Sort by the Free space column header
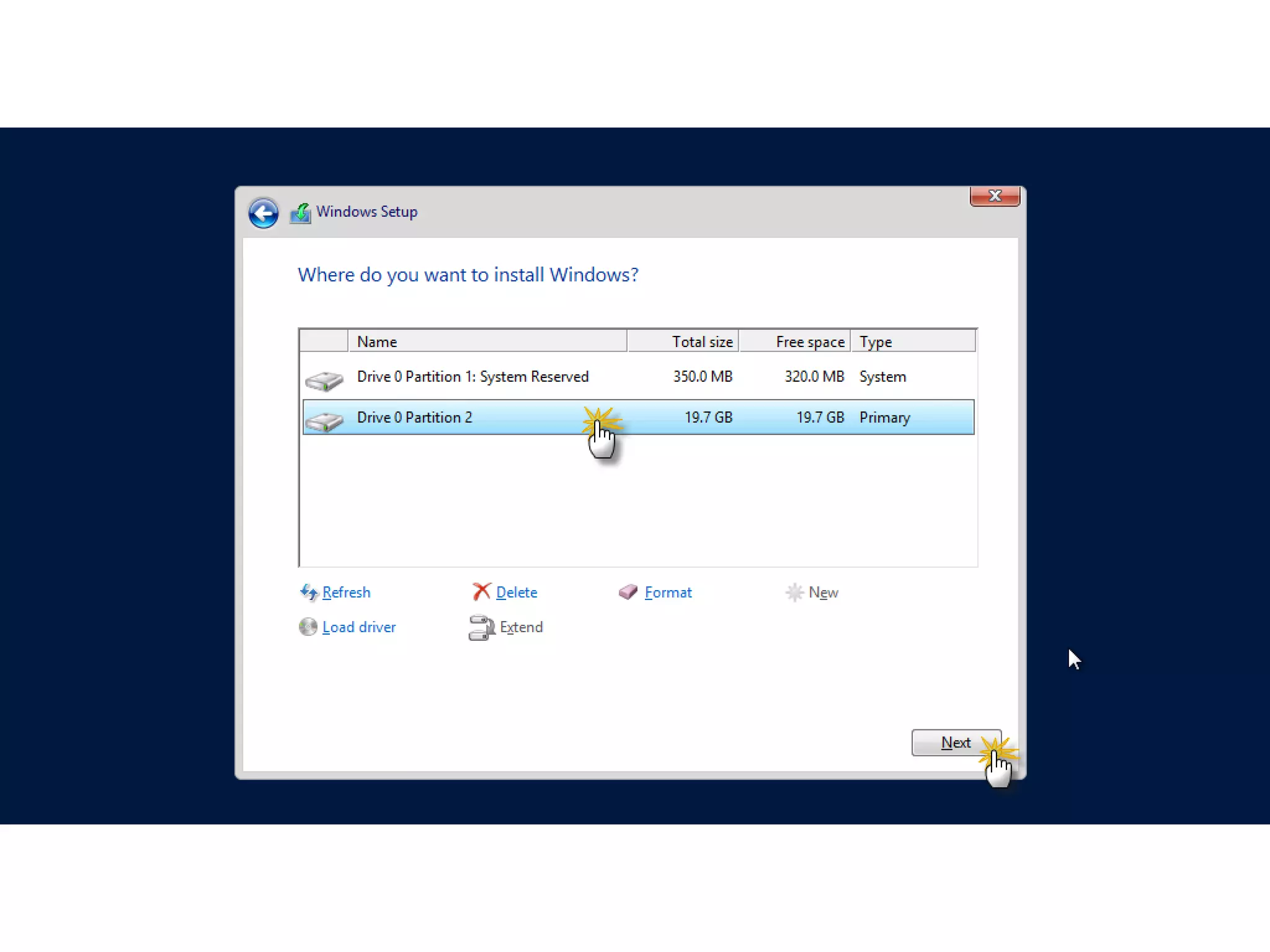The height and width of the screenshot is (952, 1270). point(794,342)
